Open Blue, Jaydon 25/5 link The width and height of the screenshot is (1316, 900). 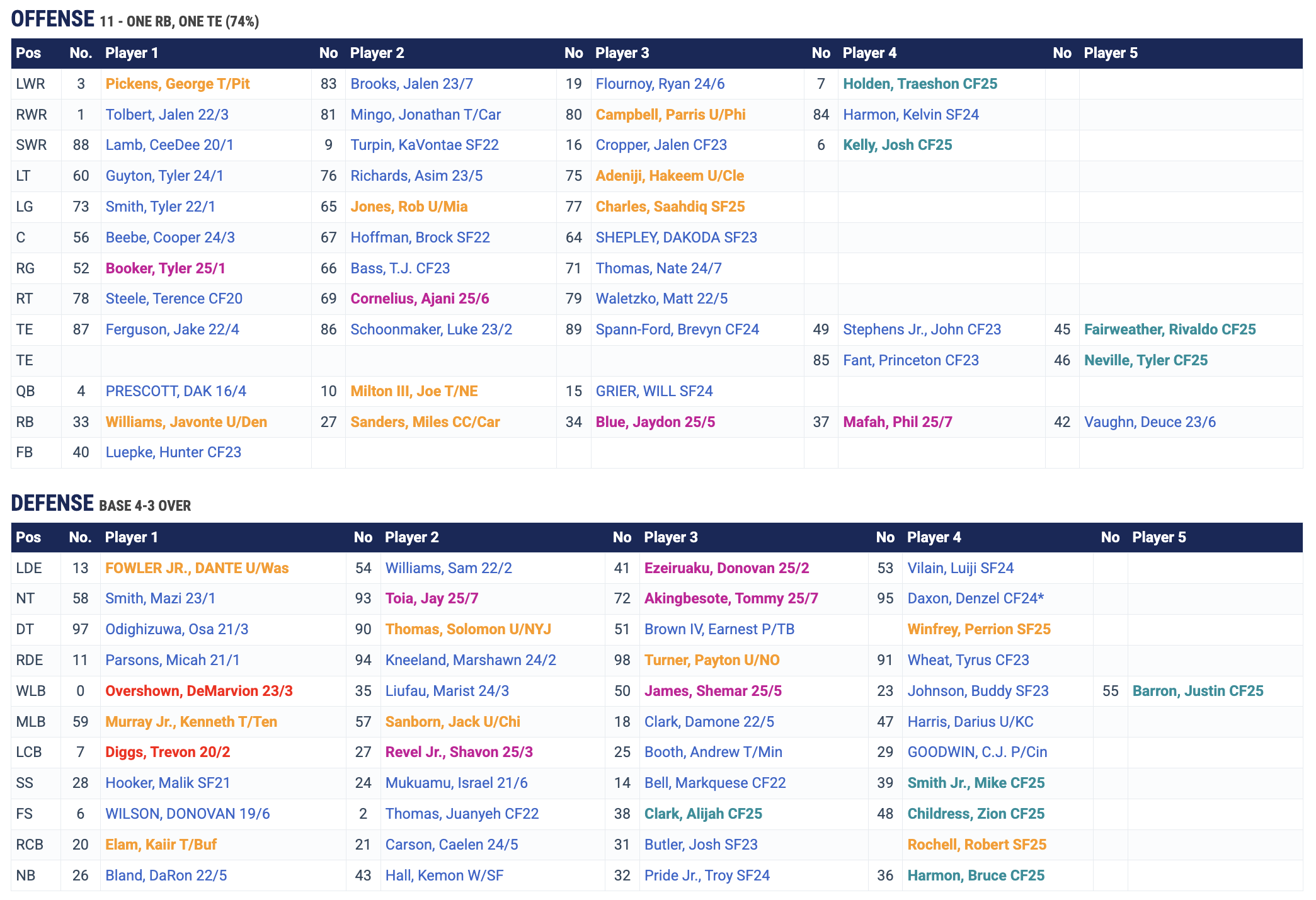pos(655,422)
